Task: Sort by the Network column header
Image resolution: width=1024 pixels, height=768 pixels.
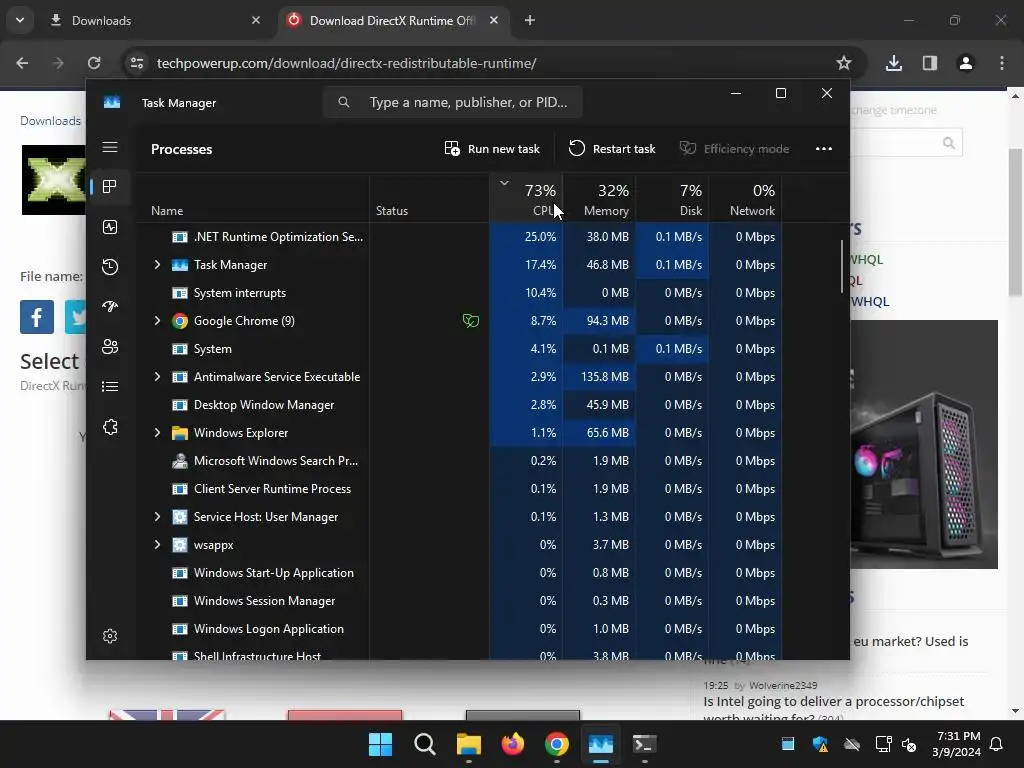Action: (746, 199)
